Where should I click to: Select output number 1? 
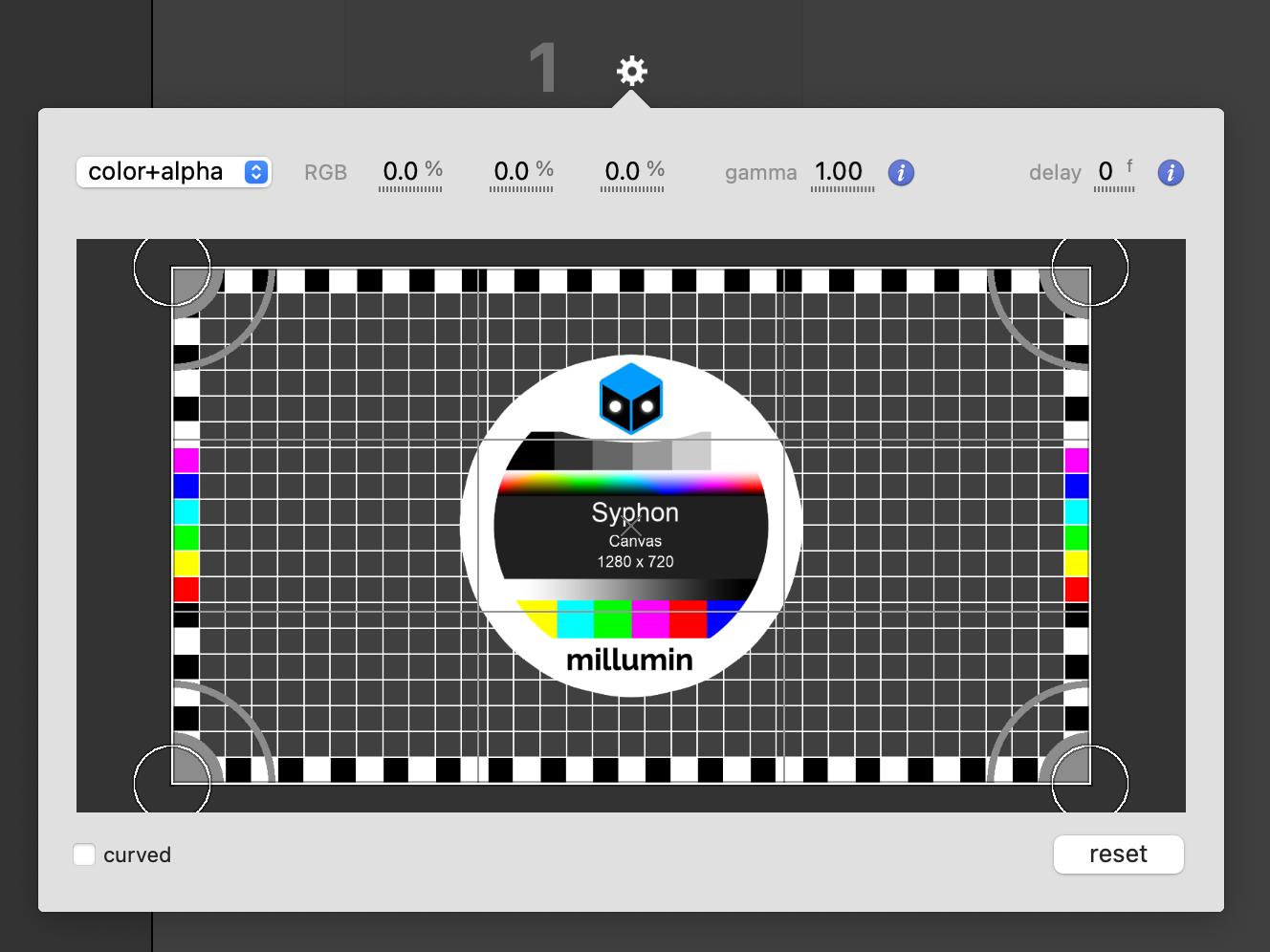point(543,69)
